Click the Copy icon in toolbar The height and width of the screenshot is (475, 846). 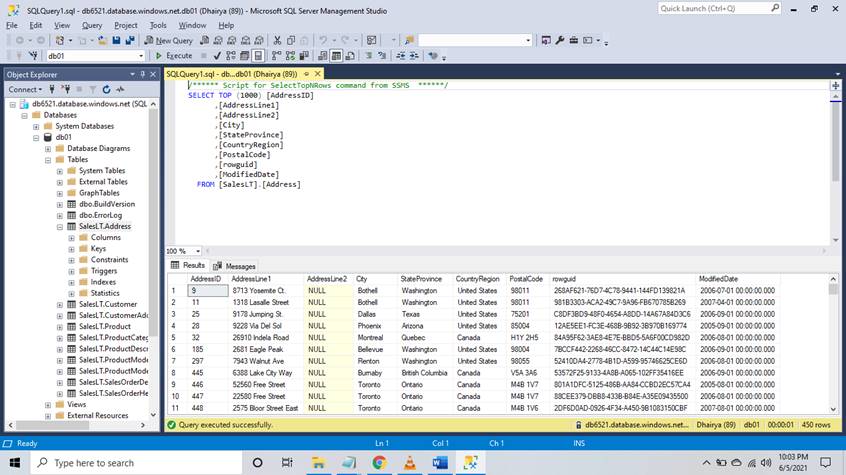[291, 40]
